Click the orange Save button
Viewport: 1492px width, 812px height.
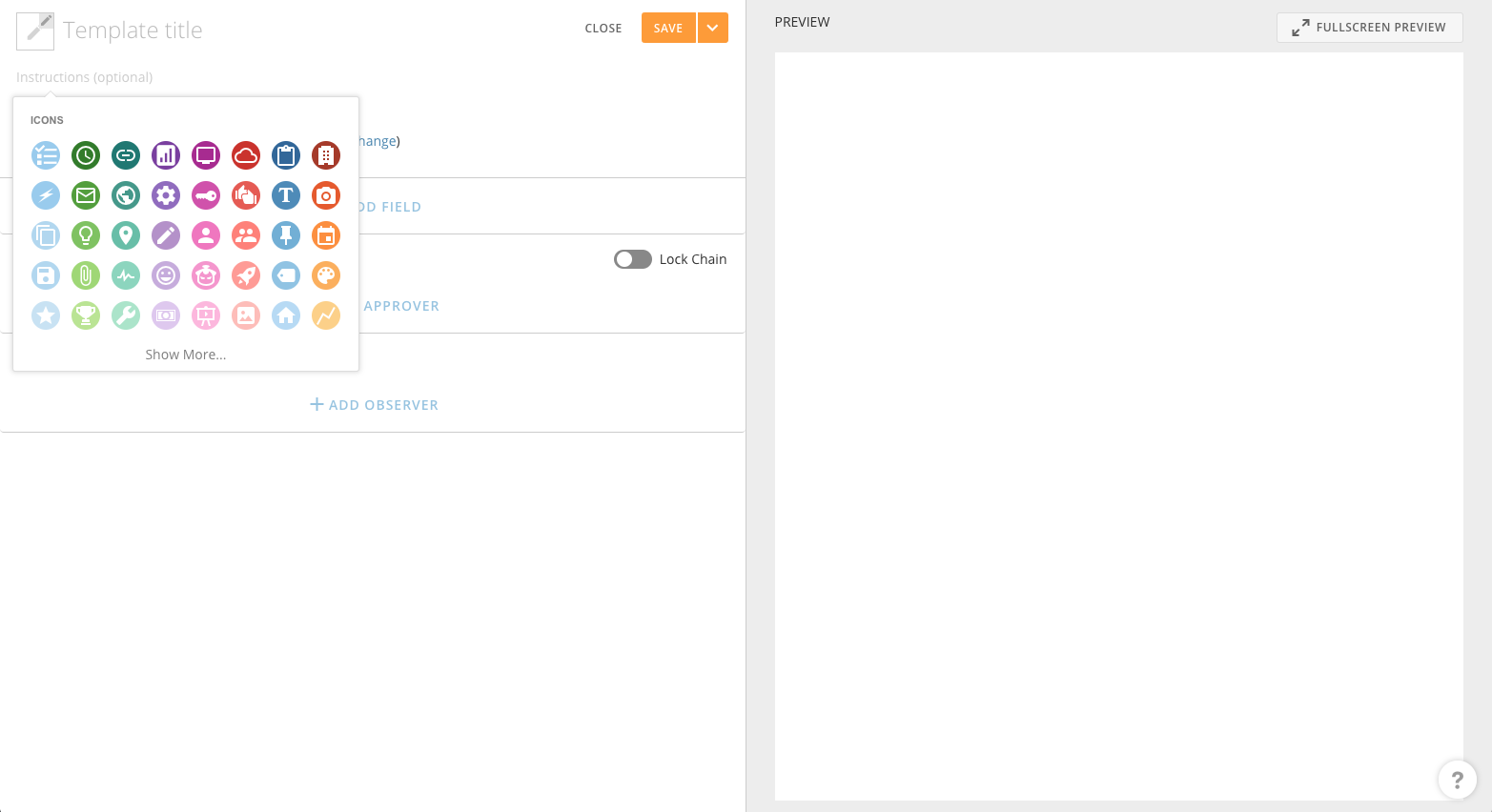668,28
